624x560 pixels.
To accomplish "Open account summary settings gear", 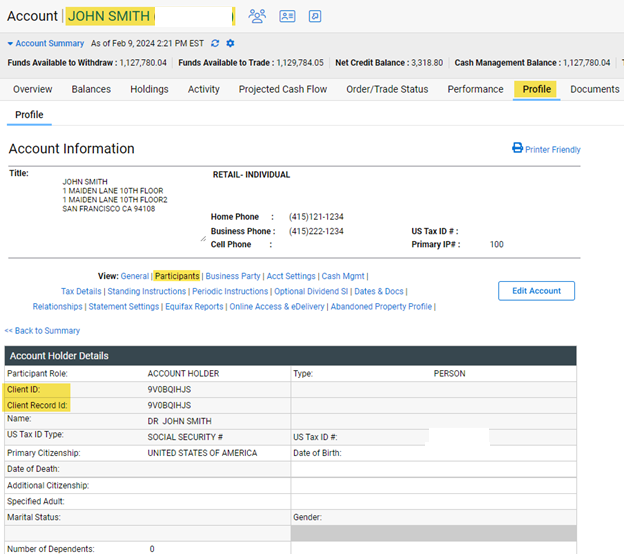I will pos(230,44).
